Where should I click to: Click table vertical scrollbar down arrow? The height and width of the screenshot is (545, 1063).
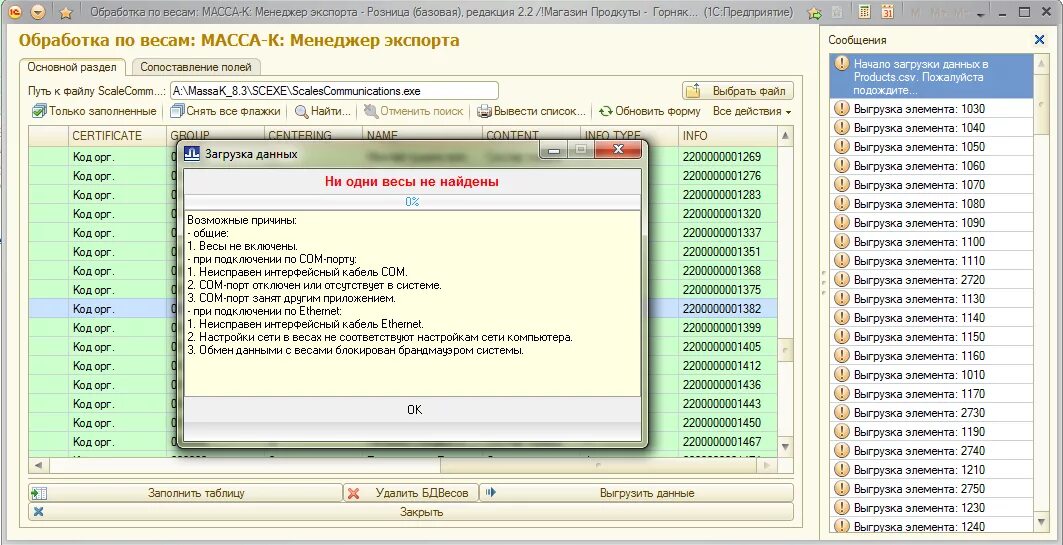pyautogui.click(x=785, y=447)
